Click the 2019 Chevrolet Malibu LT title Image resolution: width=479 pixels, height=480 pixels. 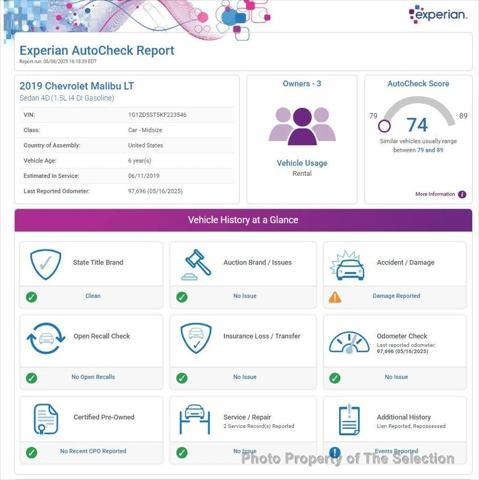(77, 86)
